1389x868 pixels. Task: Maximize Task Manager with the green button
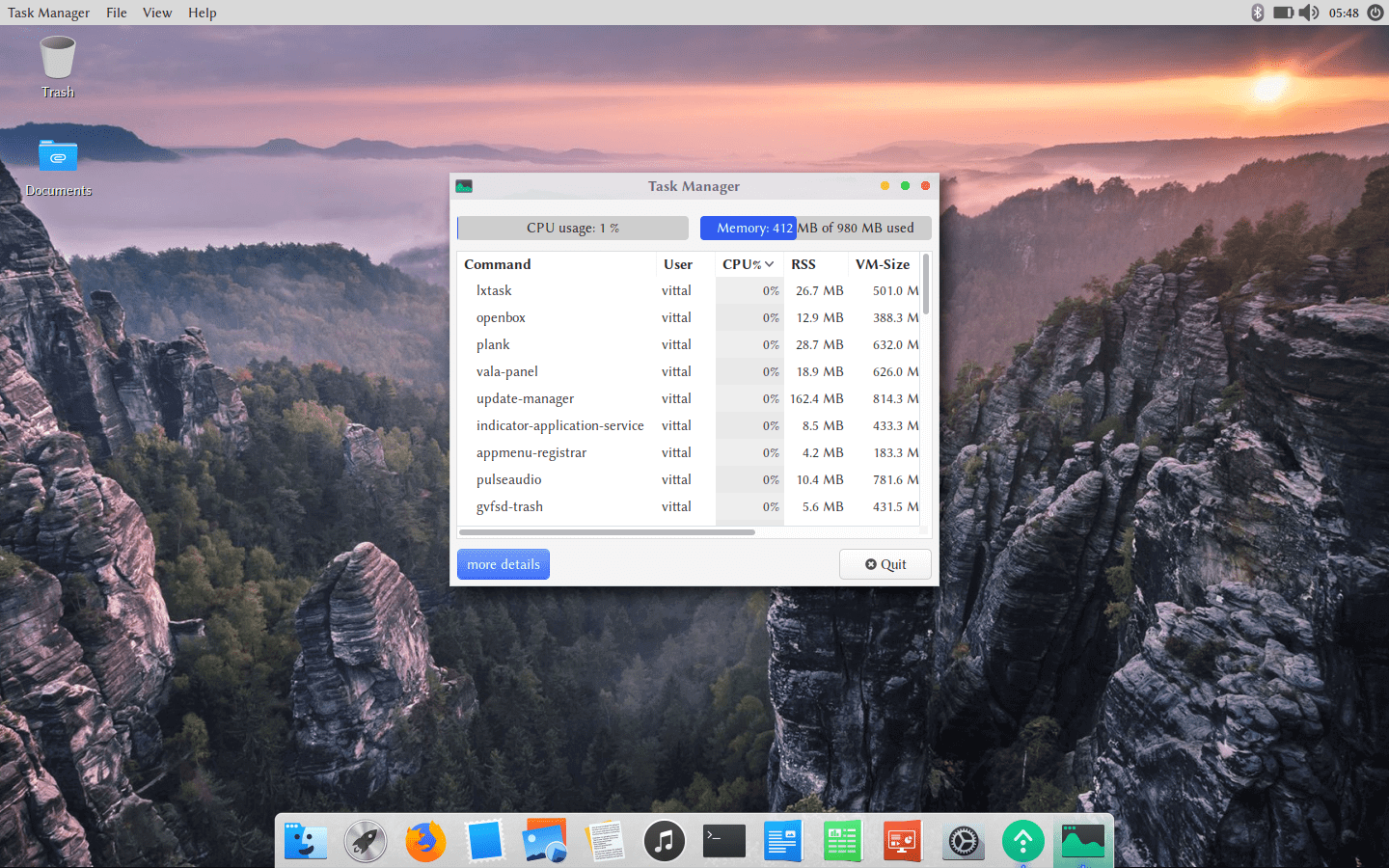tap(905, 186)
